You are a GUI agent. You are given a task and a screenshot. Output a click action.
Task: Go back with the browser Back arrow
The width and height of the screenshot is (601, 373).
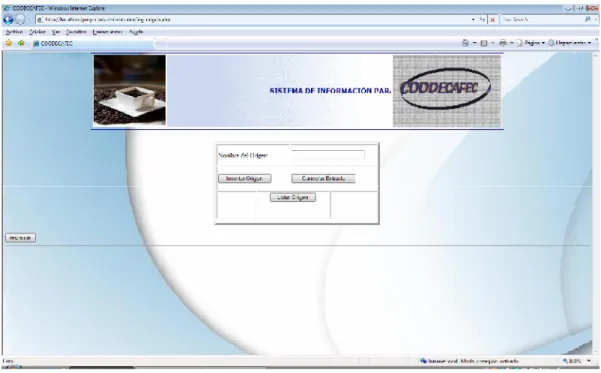point(8,19)
